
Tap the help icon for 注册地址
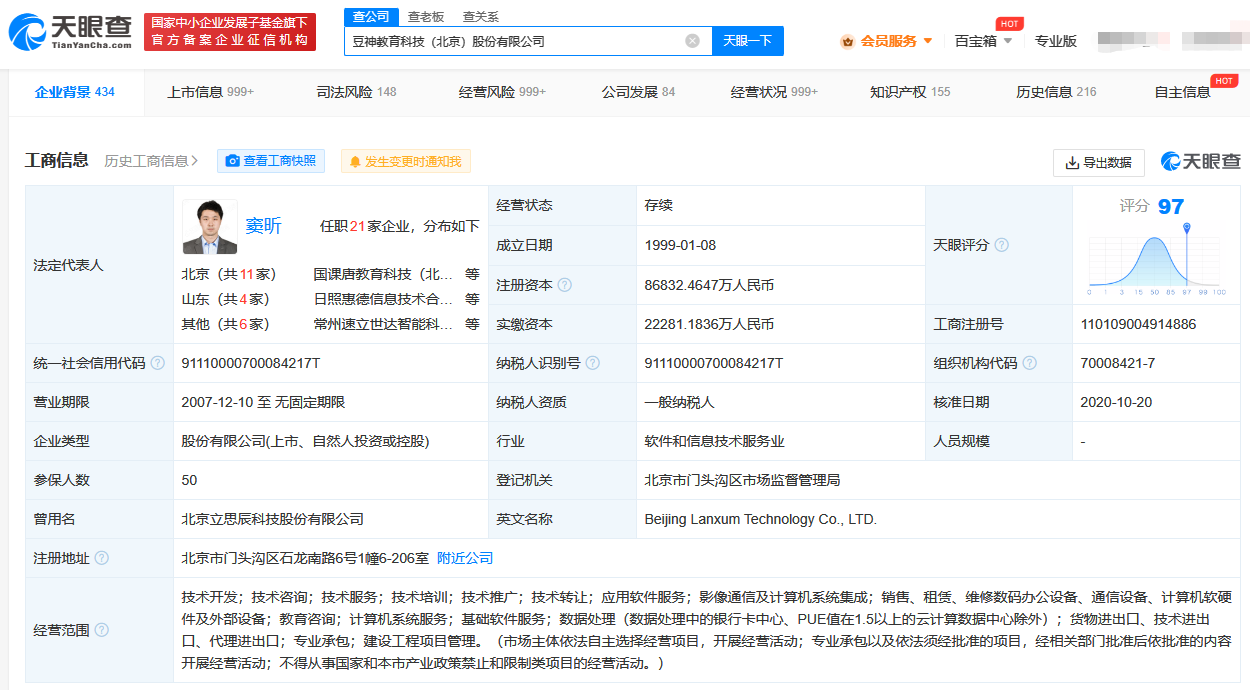click(x=102, y=558)
